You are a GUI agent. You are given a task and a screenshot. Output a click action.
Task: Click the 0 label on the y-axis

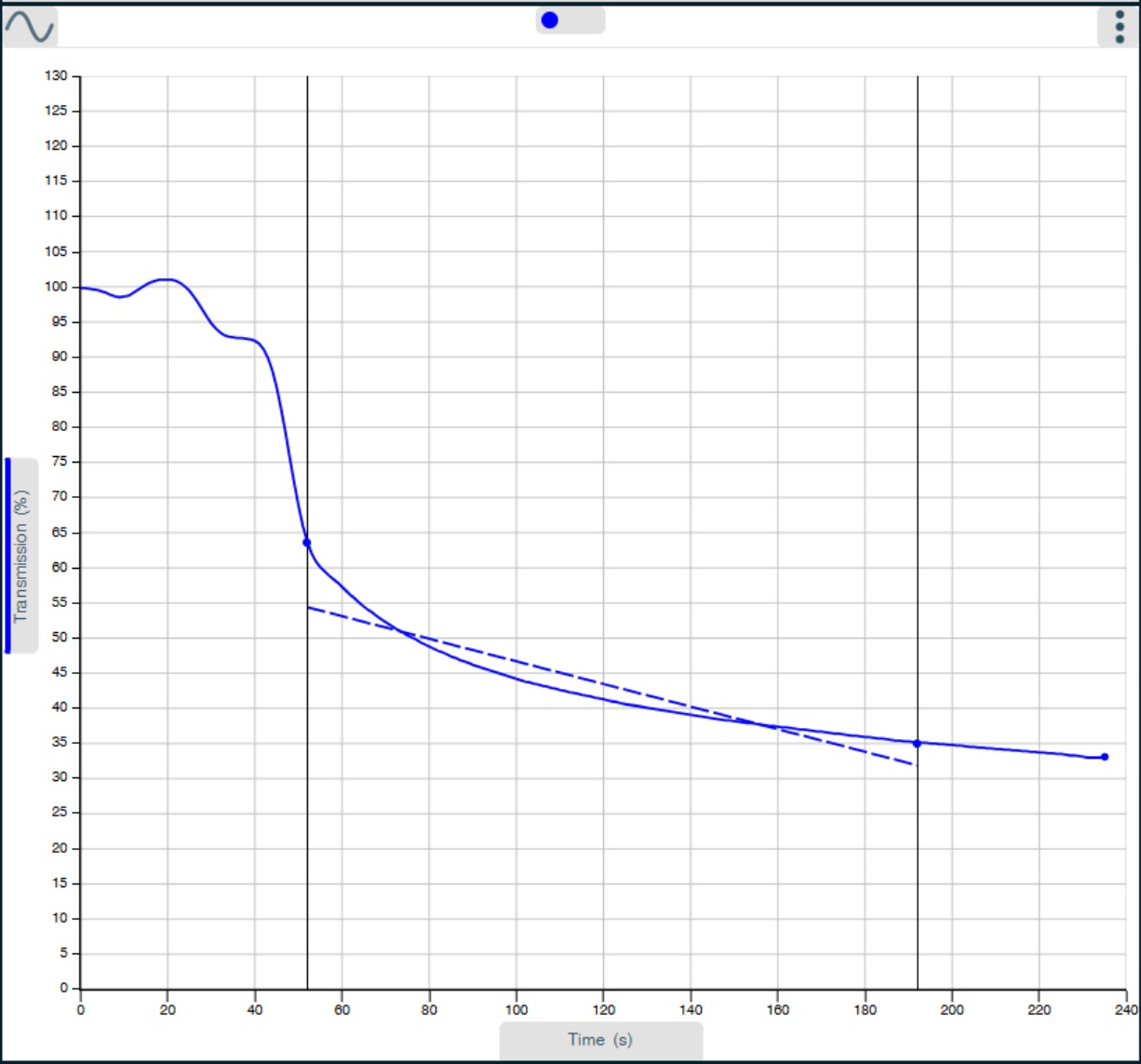[x=64, y=989]
